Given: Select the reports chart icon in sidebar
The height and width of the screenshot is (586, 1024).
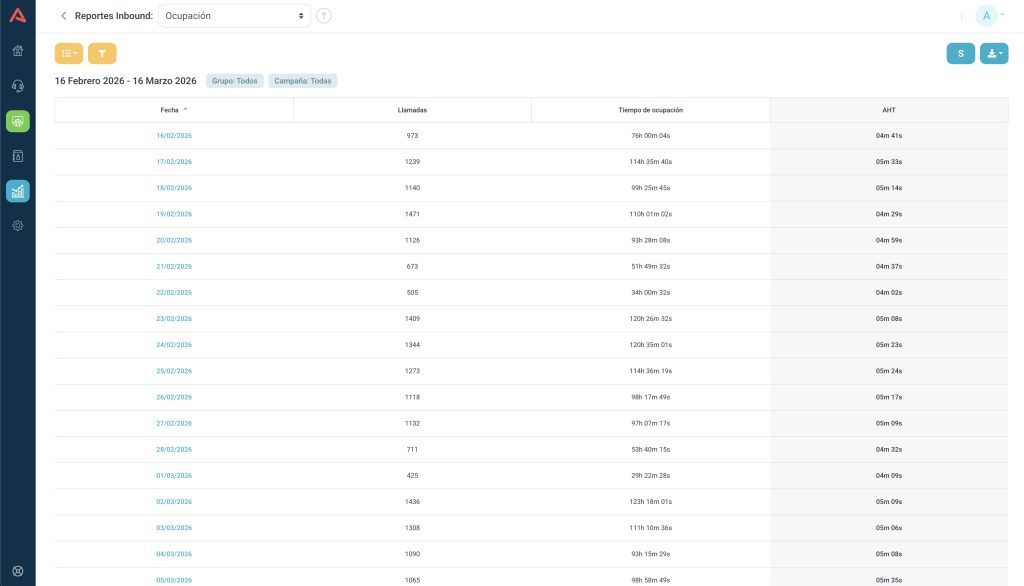Looking at the screenshot, I should tap(17, 191).
